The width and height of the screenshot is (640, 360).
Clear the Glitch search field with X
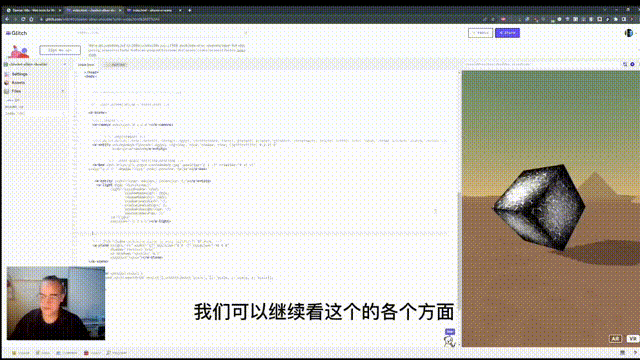[246, 33]
